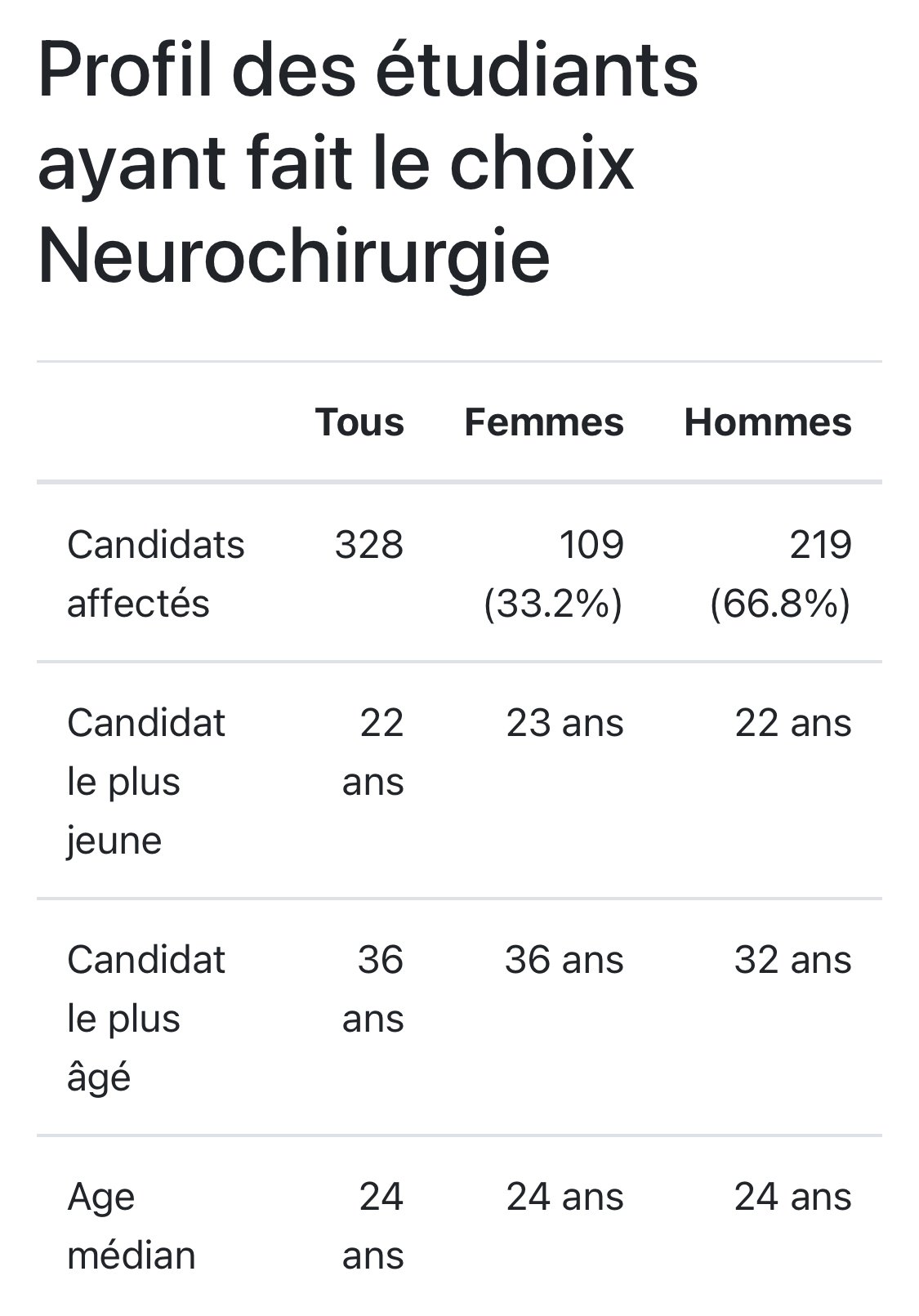The width and height of the screenshot is (919, 1316).
Task: Click the youngest men 22 ans cell
Action: (x=793, y=723)
